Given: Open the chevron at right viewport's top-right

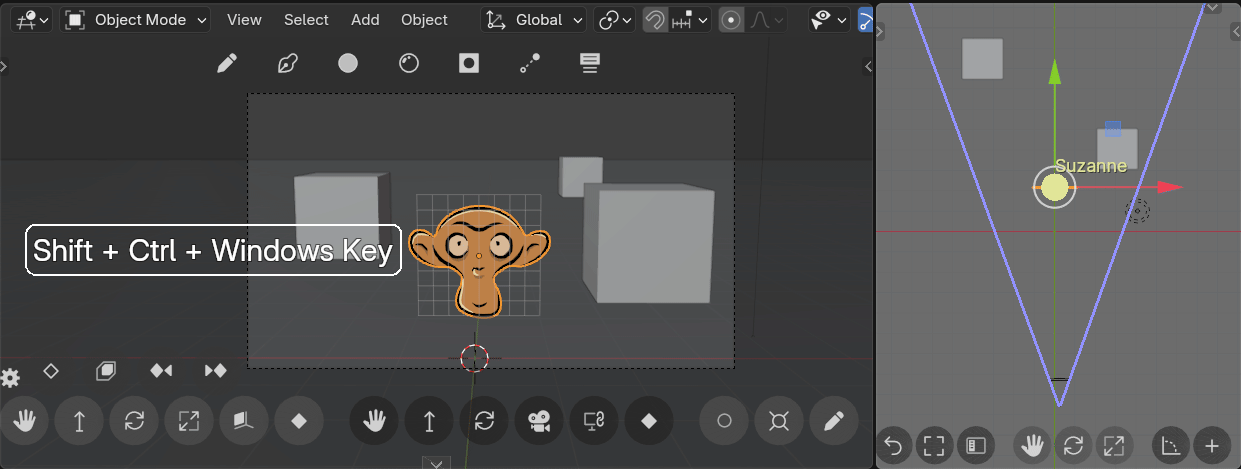Looking at the screenshot, I should pos(1212,6).
